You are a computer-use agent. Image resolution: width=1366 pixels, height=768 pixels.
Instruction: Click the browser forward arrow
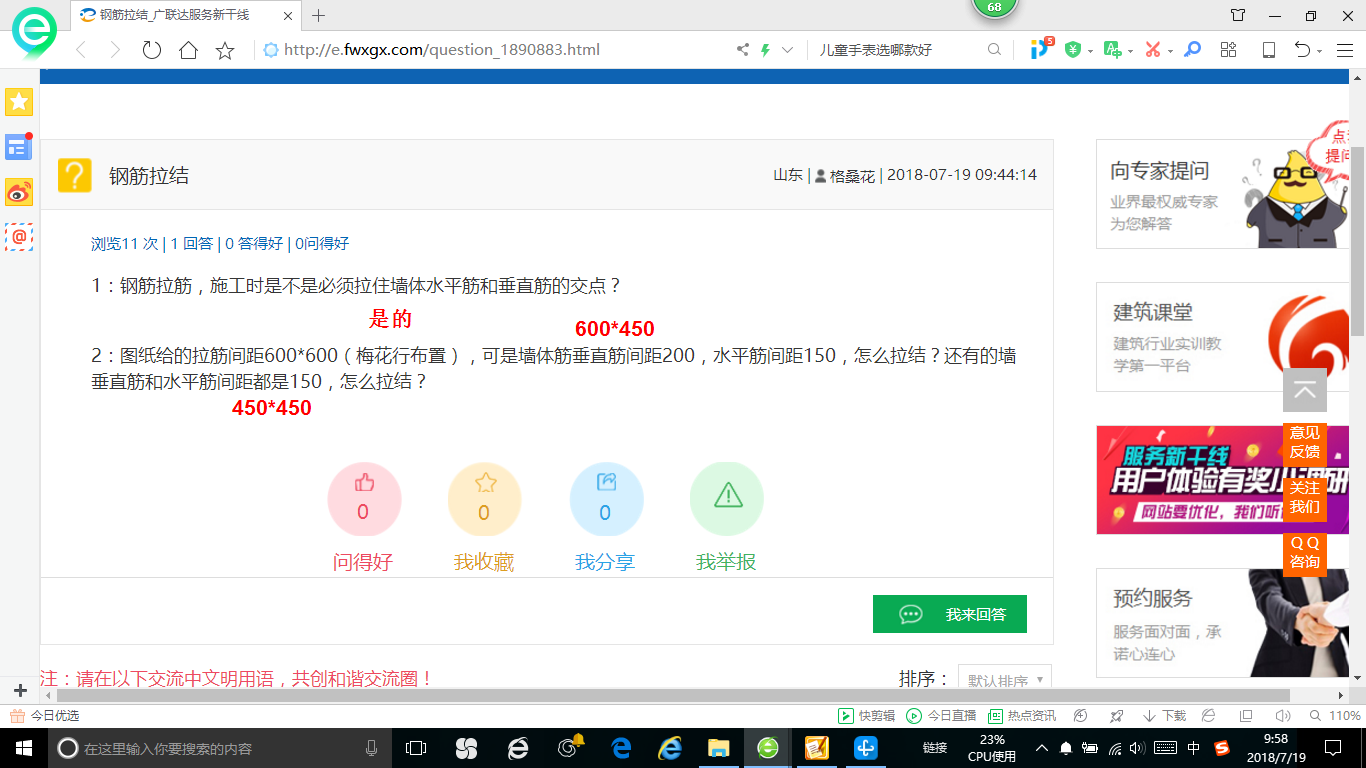[115, 50]
